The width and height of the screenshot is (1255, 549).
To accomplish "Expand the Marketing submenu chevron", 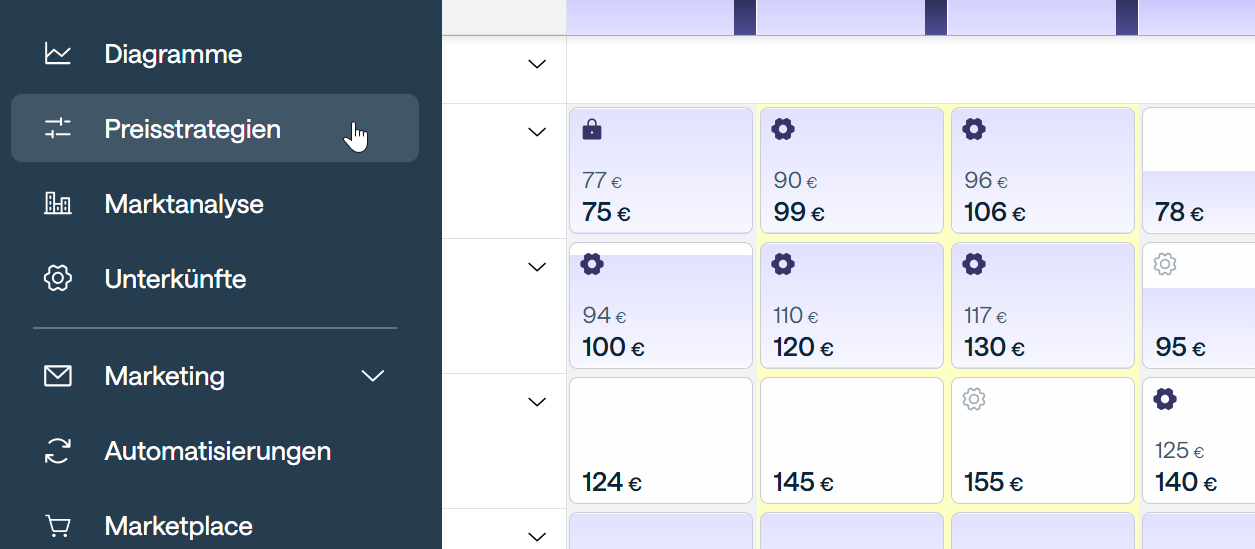I will (372, 376).
